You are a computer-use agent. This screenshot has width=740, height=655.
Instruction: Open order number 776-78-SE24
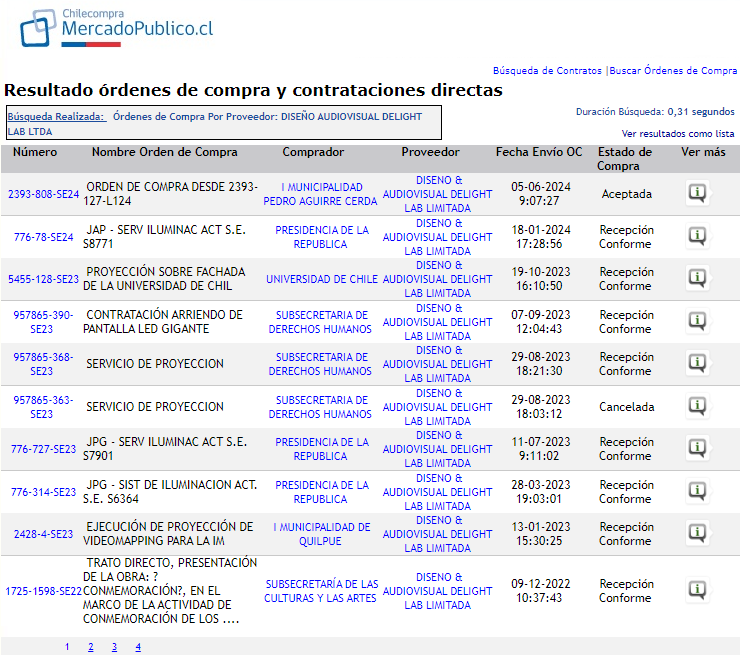pos(43,237)
